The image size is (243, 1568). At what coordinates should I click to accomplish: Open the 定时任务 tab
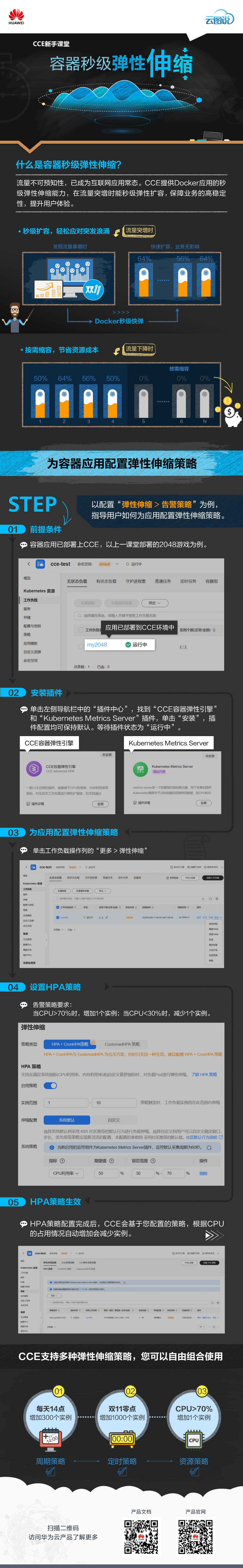point(188,581)
